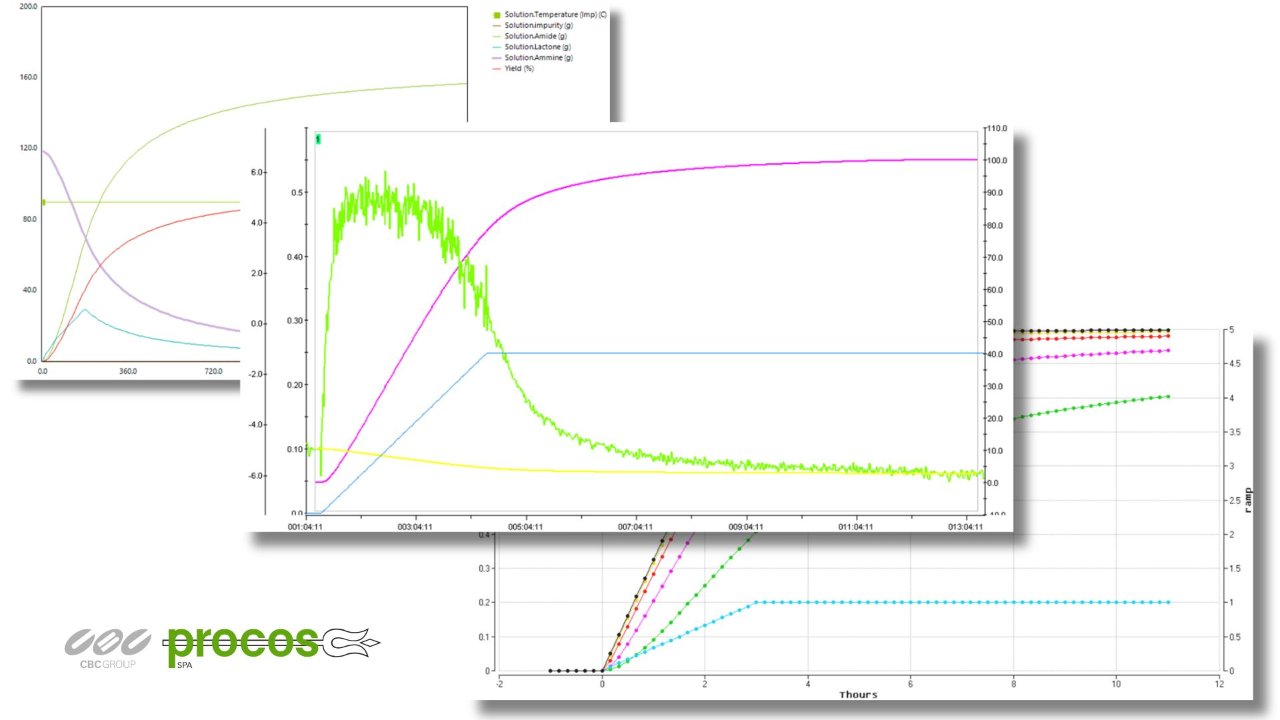Click the ramp axis title on bottom chart

pyautogui.click(x=1249, y=500)
